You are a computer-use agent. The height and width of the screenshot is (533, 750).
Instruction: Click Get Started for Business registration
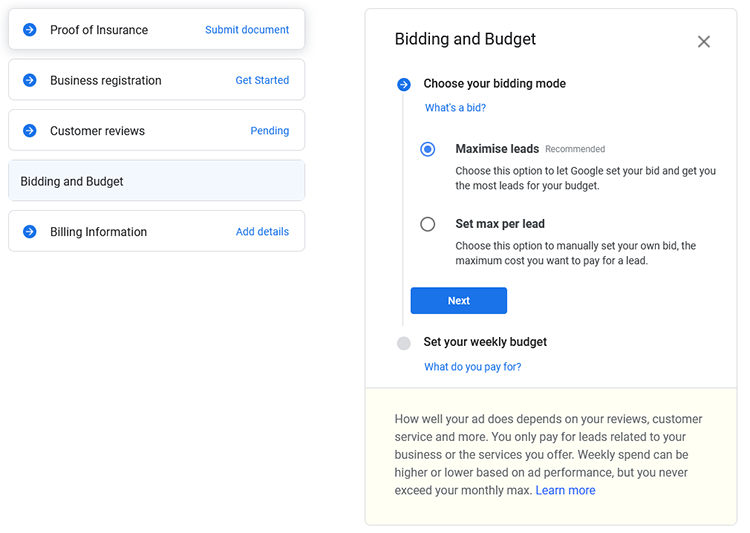(x=262, y=80)
